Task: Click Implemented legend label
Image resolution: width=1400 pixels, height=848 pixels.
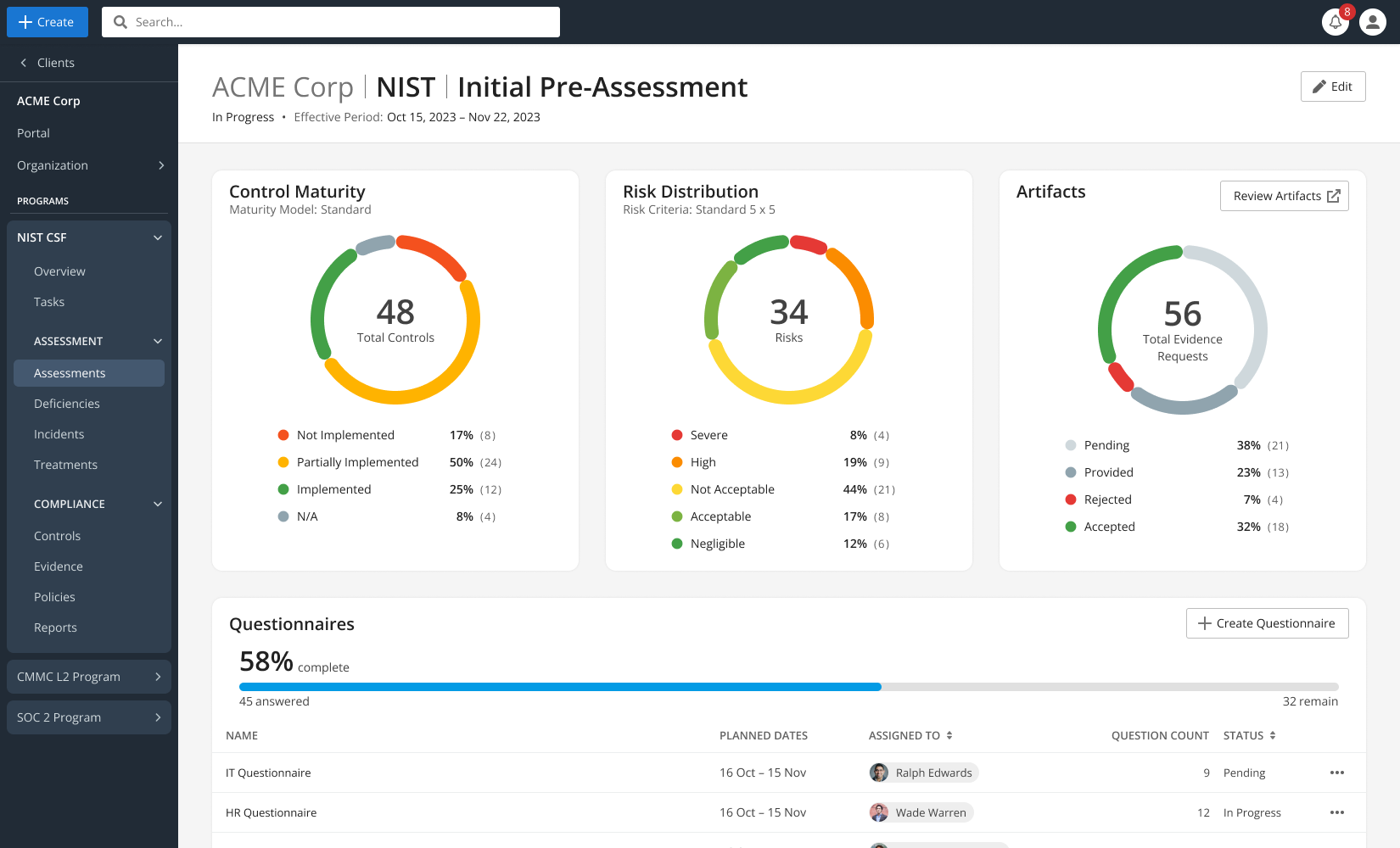Action: point(334,489)
